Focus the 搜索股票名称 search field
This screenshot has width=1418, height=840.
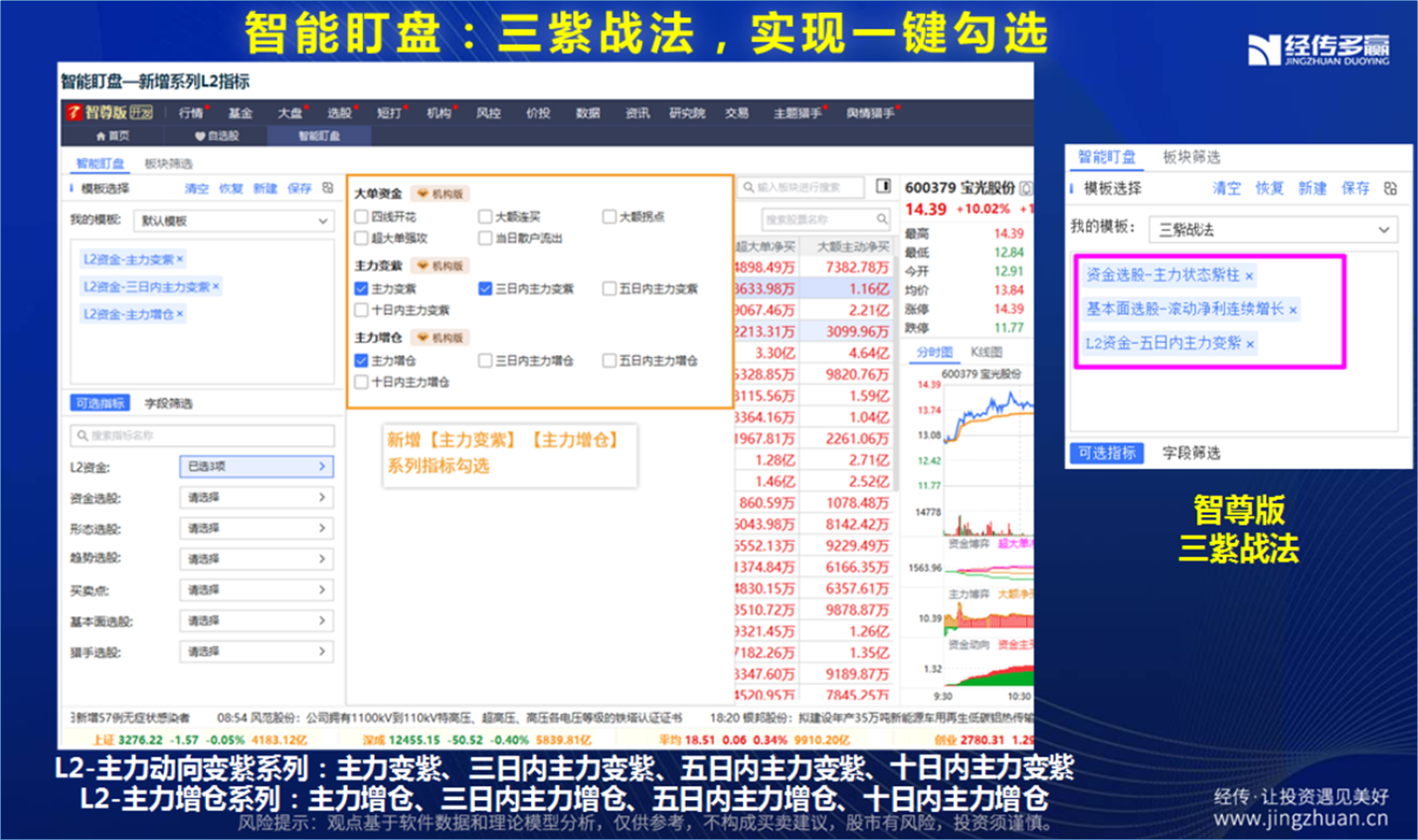(825, 219)
